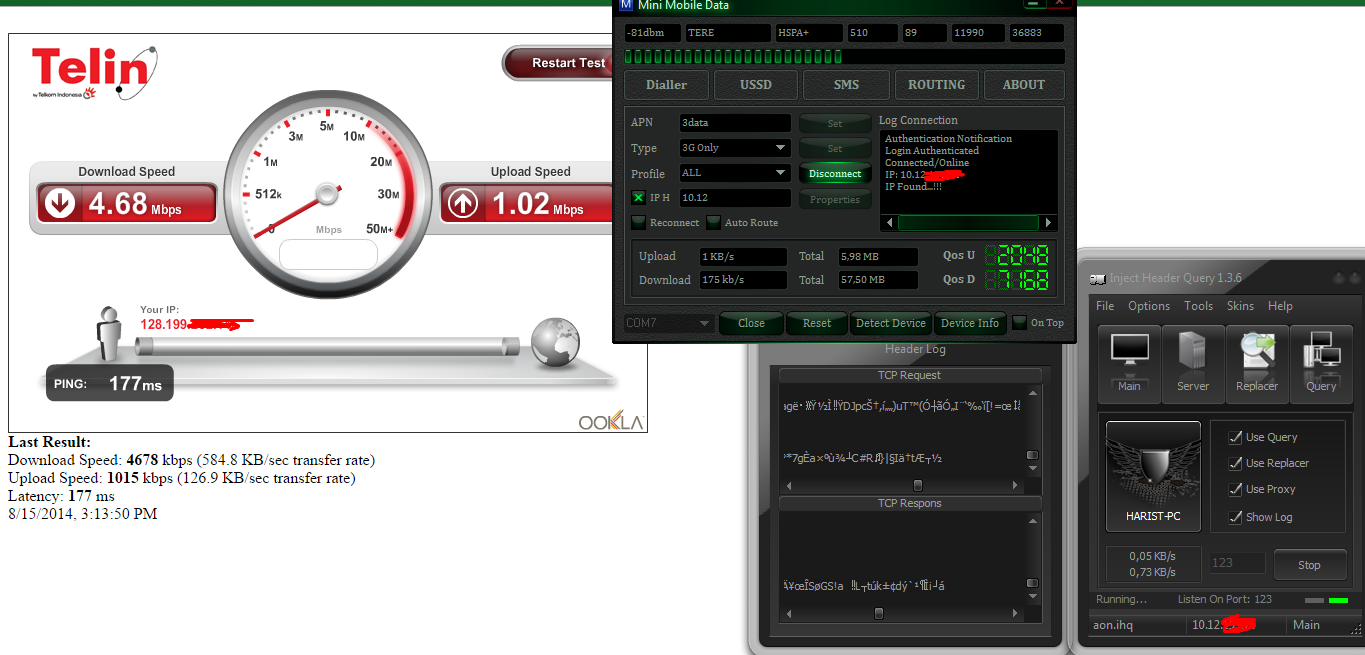Open the Options menu

click(x=1148, y=306)
